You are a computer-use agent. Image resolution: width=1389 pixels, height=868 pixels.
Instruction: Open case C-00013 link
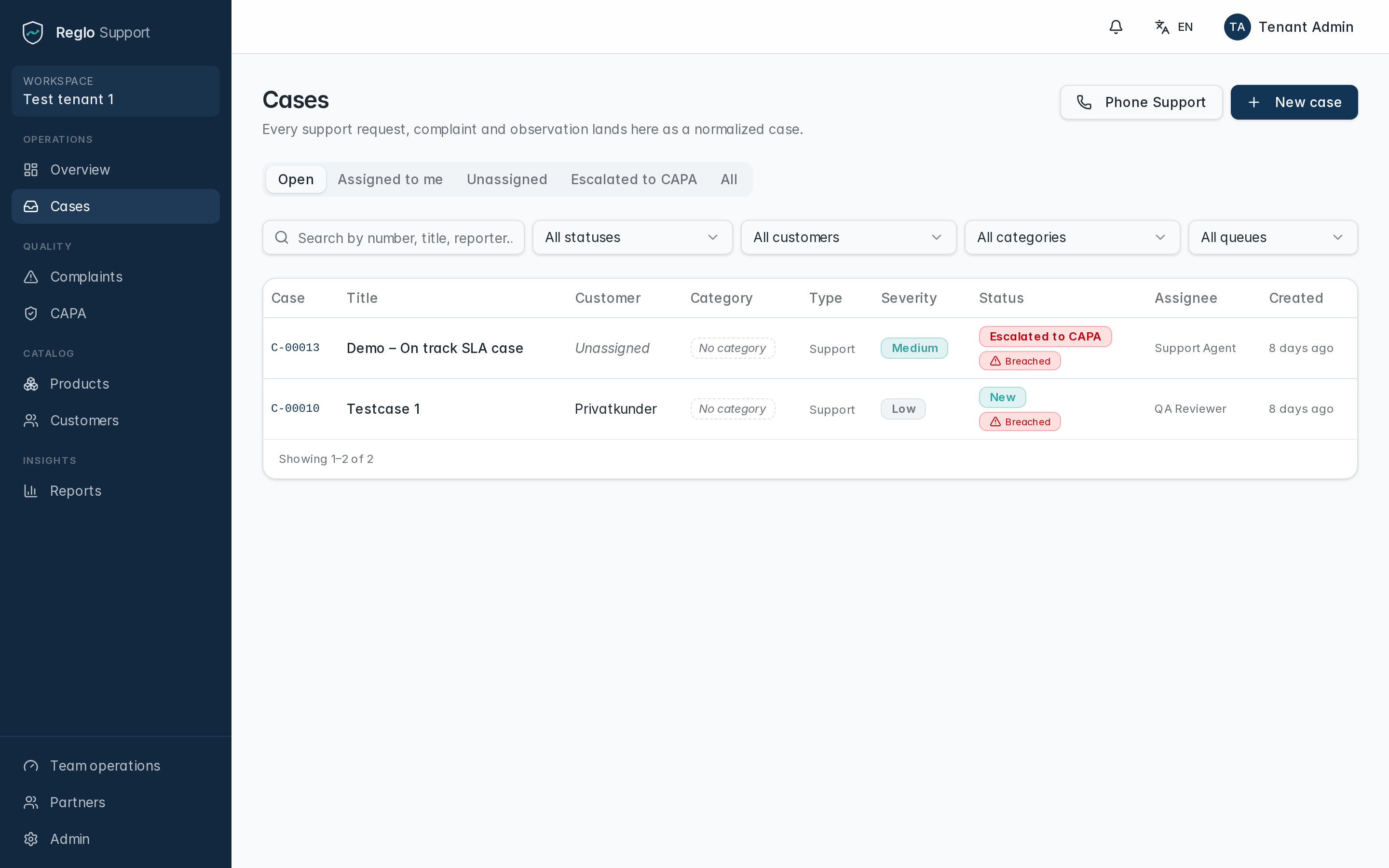295,348
